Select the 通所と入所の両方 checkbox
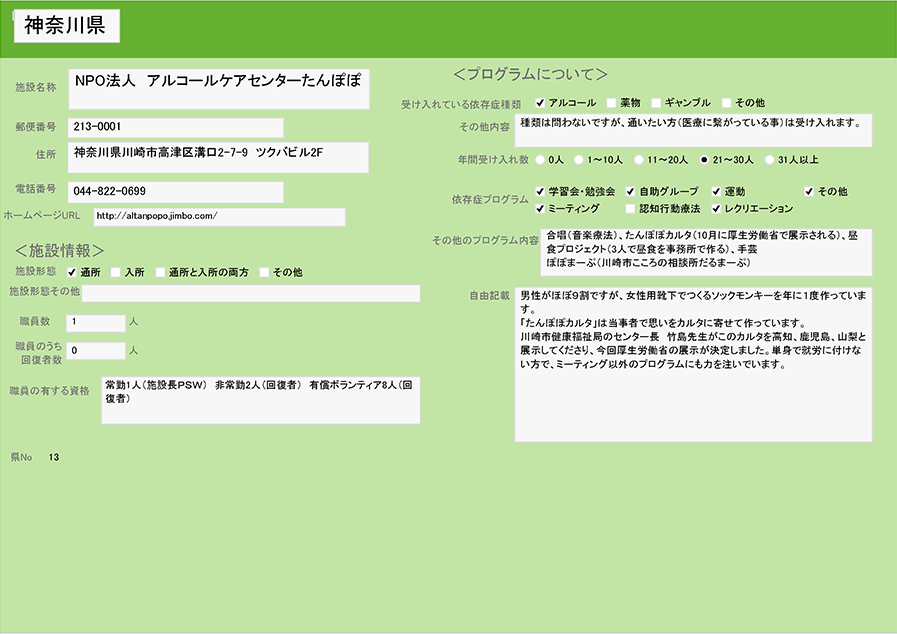897x634 pixels. [x=160, y=272]
